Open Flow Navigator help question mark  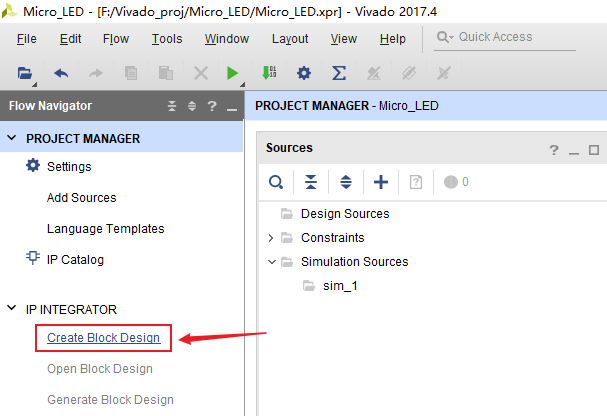tap(212, 106)
